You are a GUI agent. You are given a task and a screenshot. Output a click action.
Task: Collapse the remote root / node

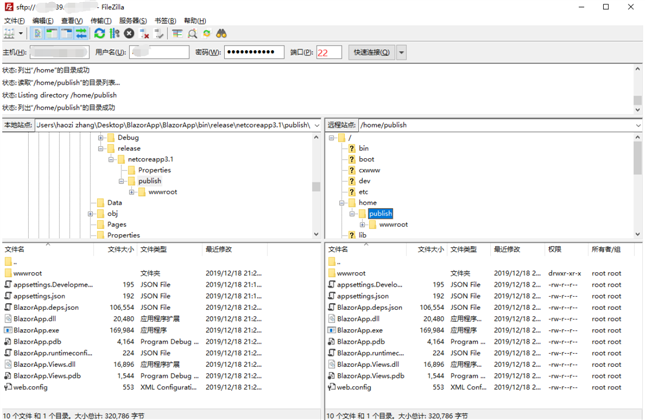point(332,138)
